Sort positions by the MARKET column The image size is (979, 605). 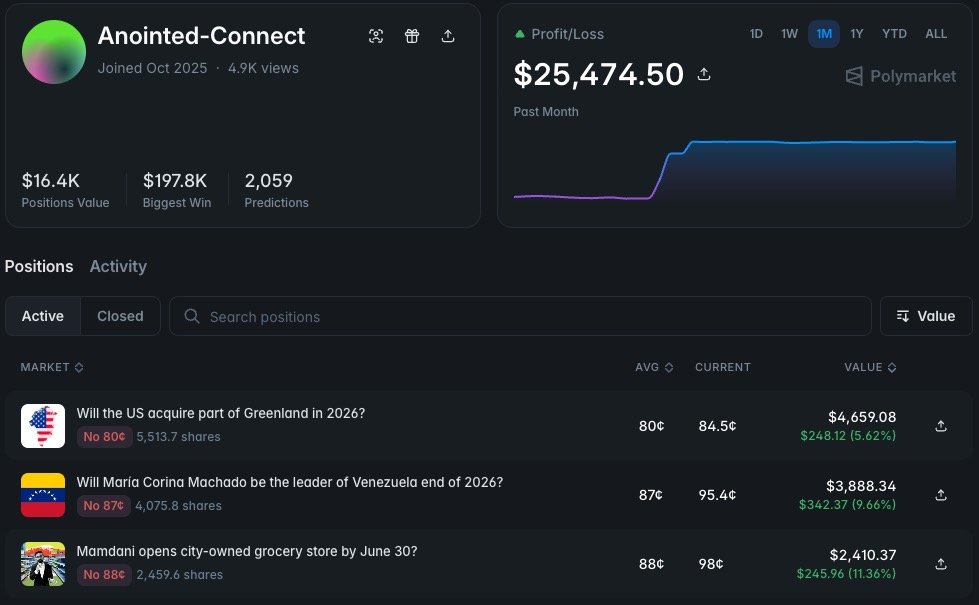52,367
